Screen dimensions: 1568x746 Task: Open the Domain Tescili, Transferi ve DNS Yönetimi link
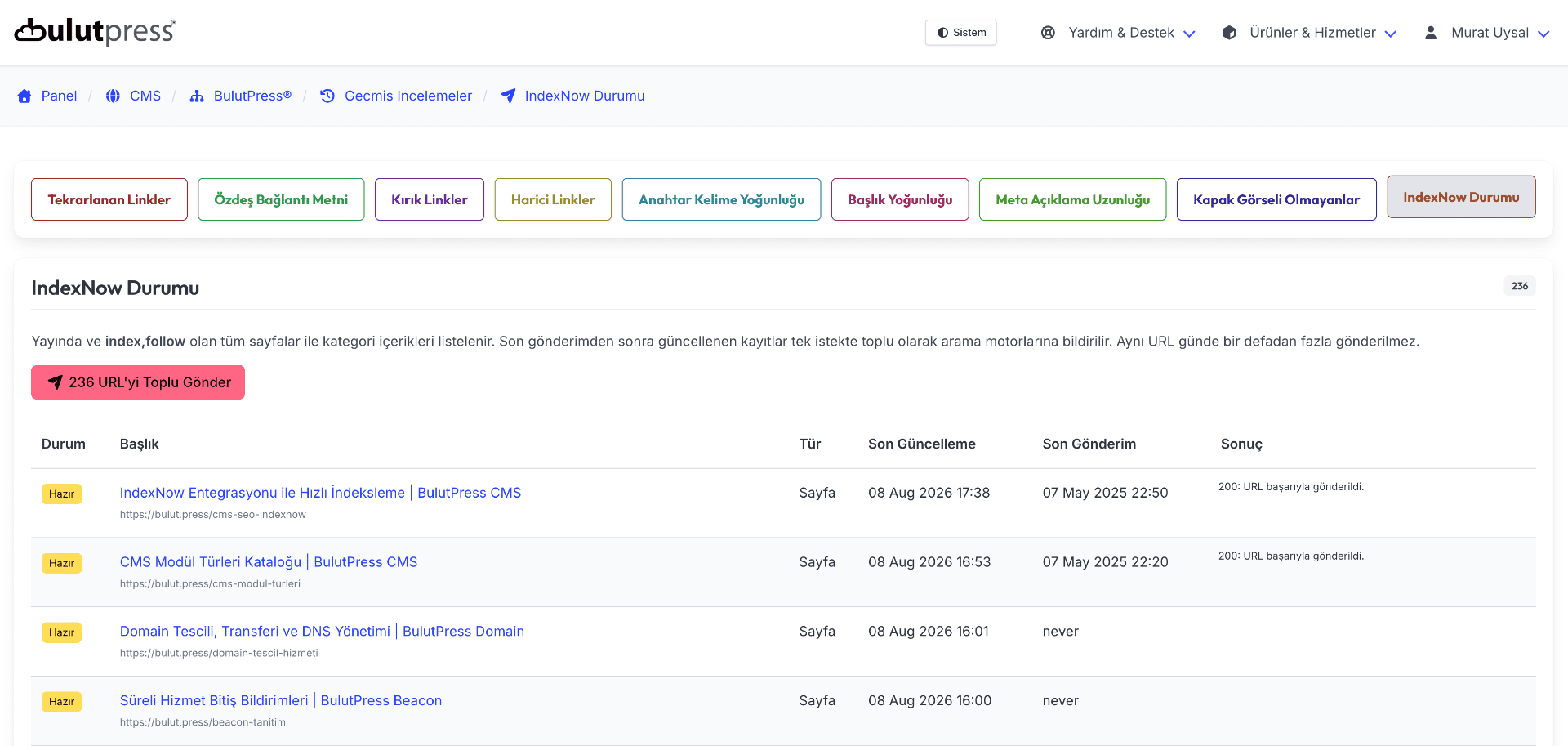tap(322, 632)
